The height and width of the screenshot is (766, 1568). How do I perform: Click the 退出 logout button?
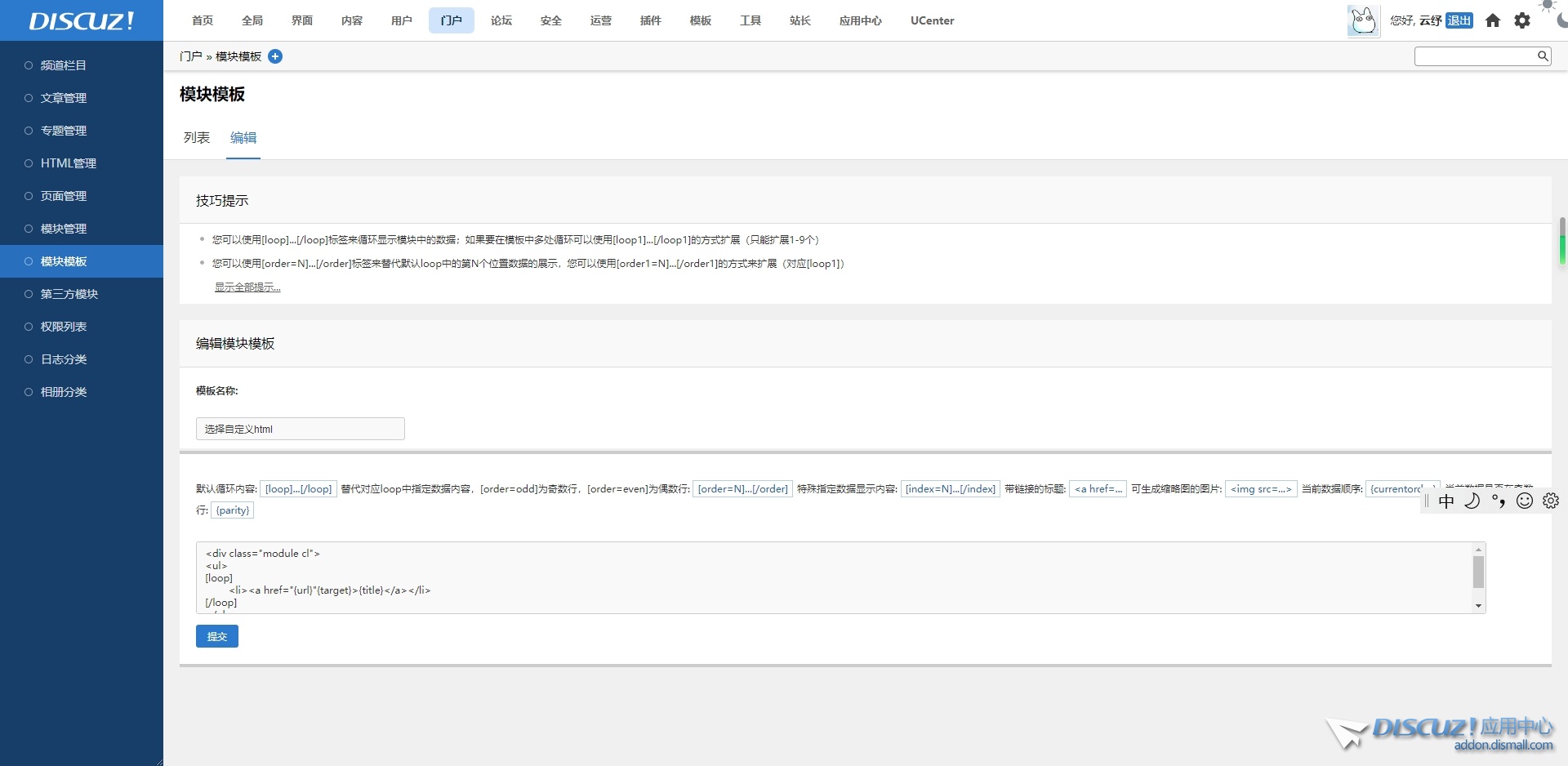coord(1459,20)
